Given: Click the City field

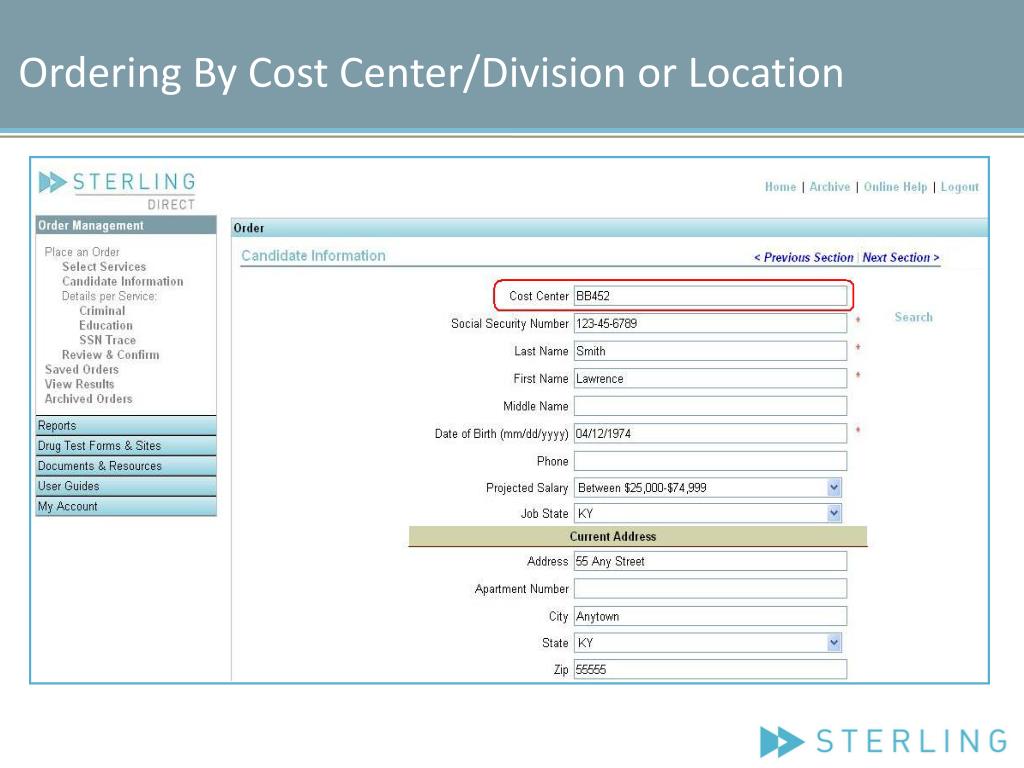Looking at the screenshot, I should pyautogui.click(x=711, y=616).
